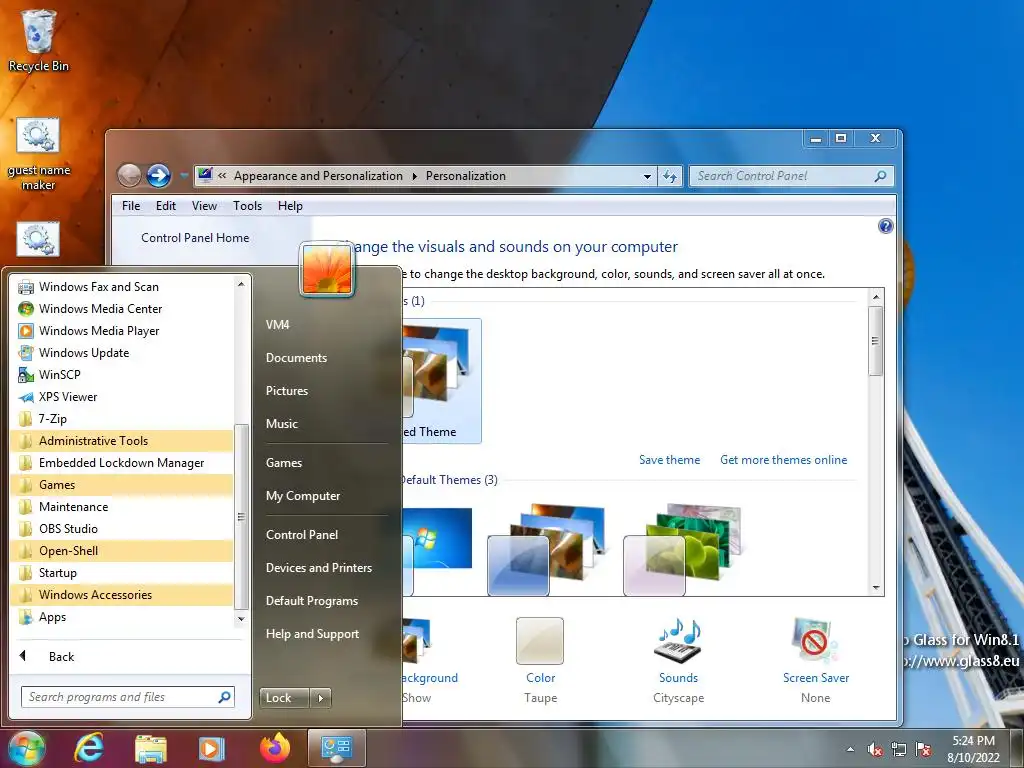Open the File menu
The width and height of the screenshot is (1024, 768).
tap(131, 206)
